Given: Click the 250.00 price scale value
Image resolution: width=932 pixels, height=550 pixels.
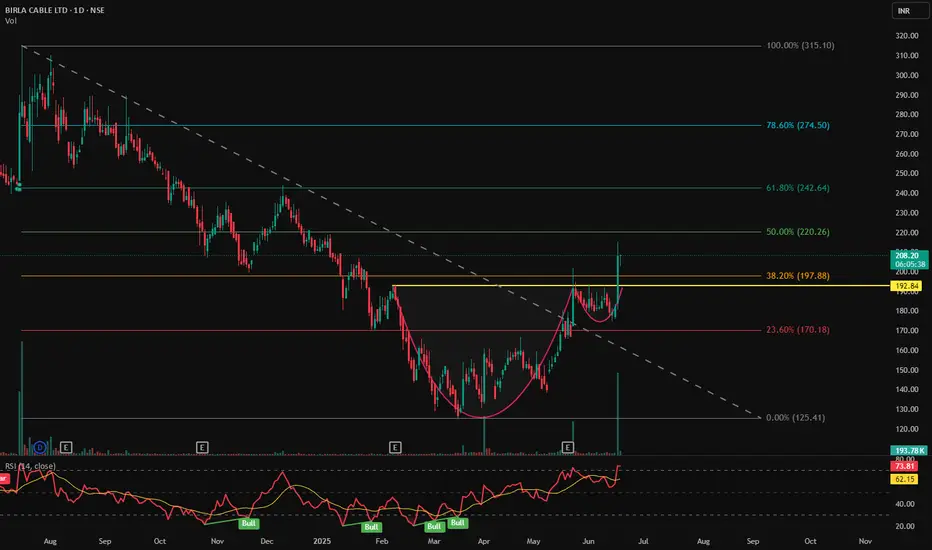Looking at the screenshot, I should coord(907,173).
